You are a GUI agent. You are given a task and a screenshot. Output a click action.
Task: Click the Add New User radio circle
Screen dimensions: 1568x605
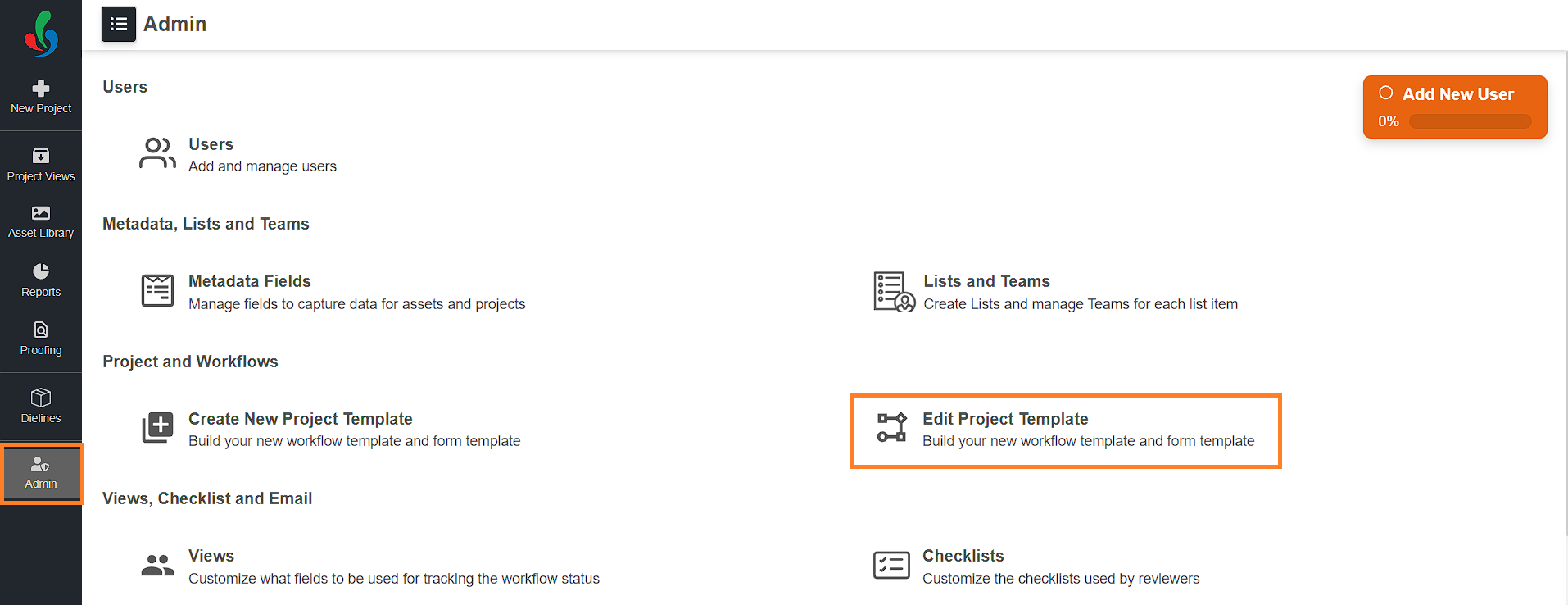point(1386,93)
